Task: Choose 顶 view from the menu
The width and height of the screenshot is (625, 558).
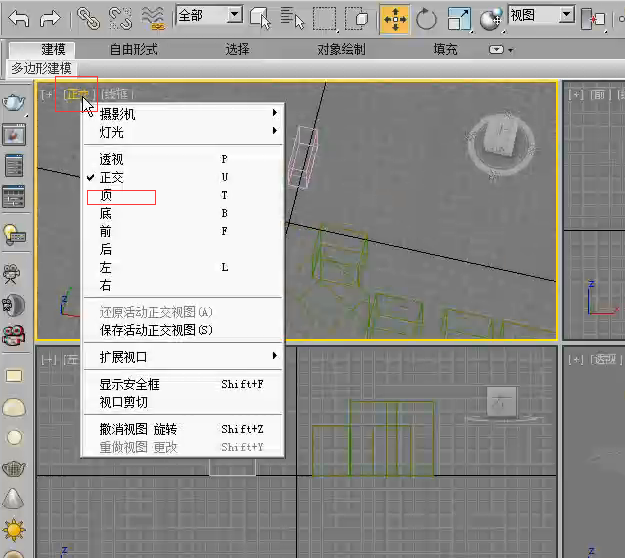Action: coord(183,195)
